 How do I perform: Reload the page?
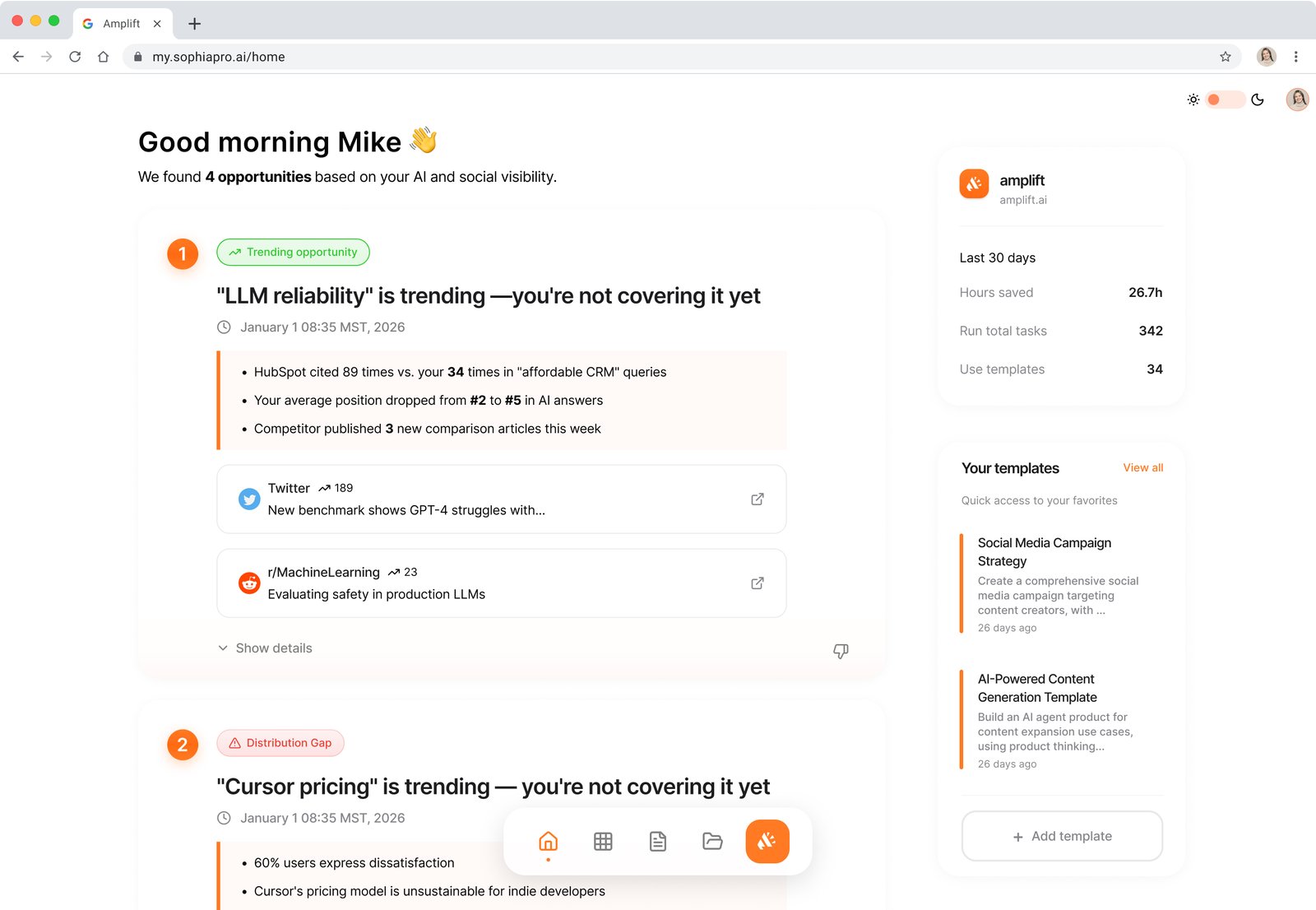(75, 57)
